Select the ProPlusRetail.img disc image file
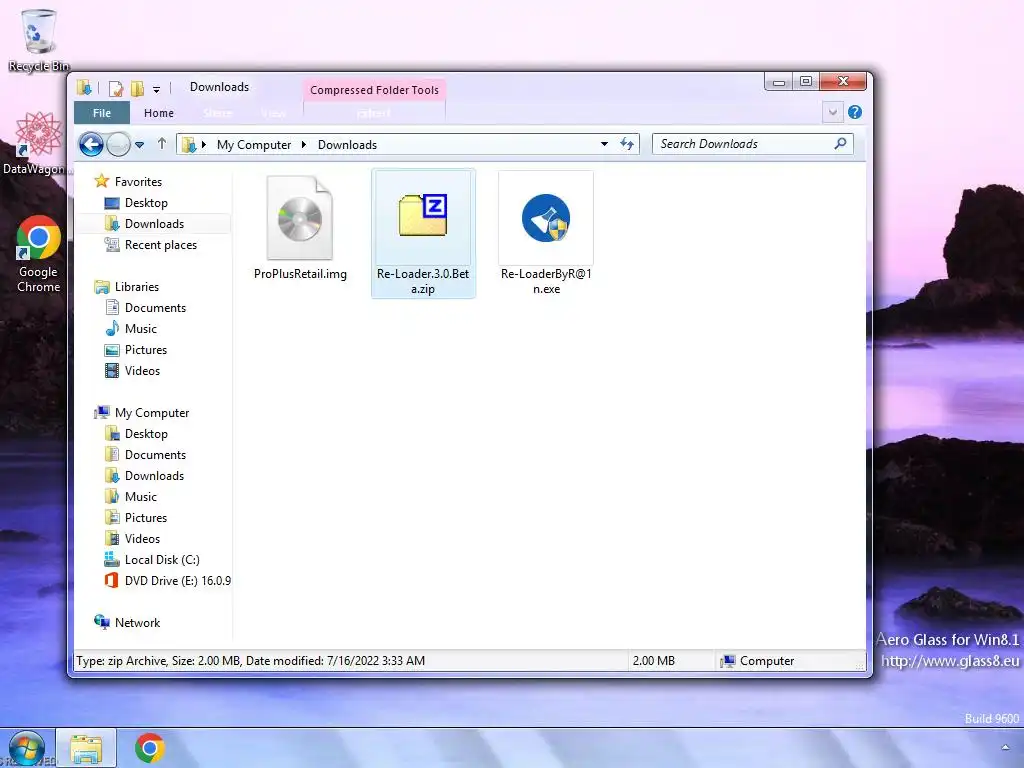Screen dimensions: 1024x768 click(x=300, y=229)
